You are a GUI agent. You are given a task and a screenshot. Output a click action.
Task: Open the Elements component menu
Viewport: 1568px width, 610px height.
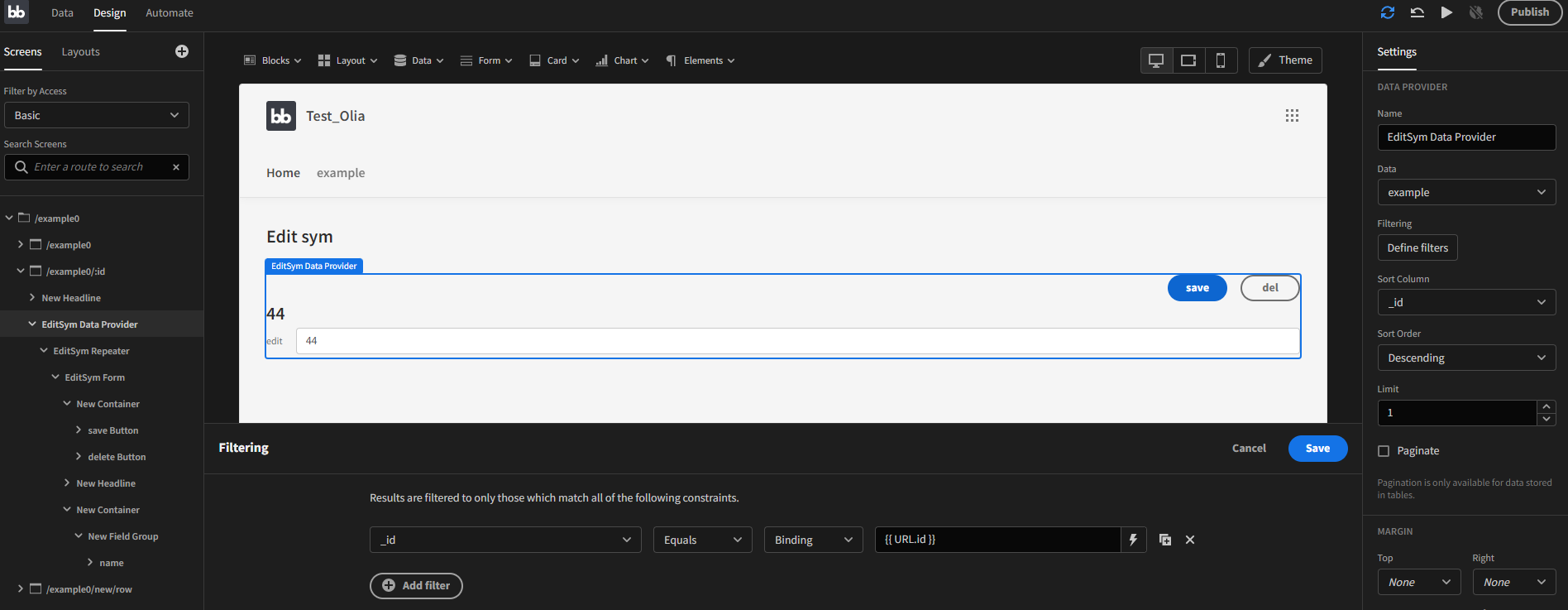[x=700, y=60]
